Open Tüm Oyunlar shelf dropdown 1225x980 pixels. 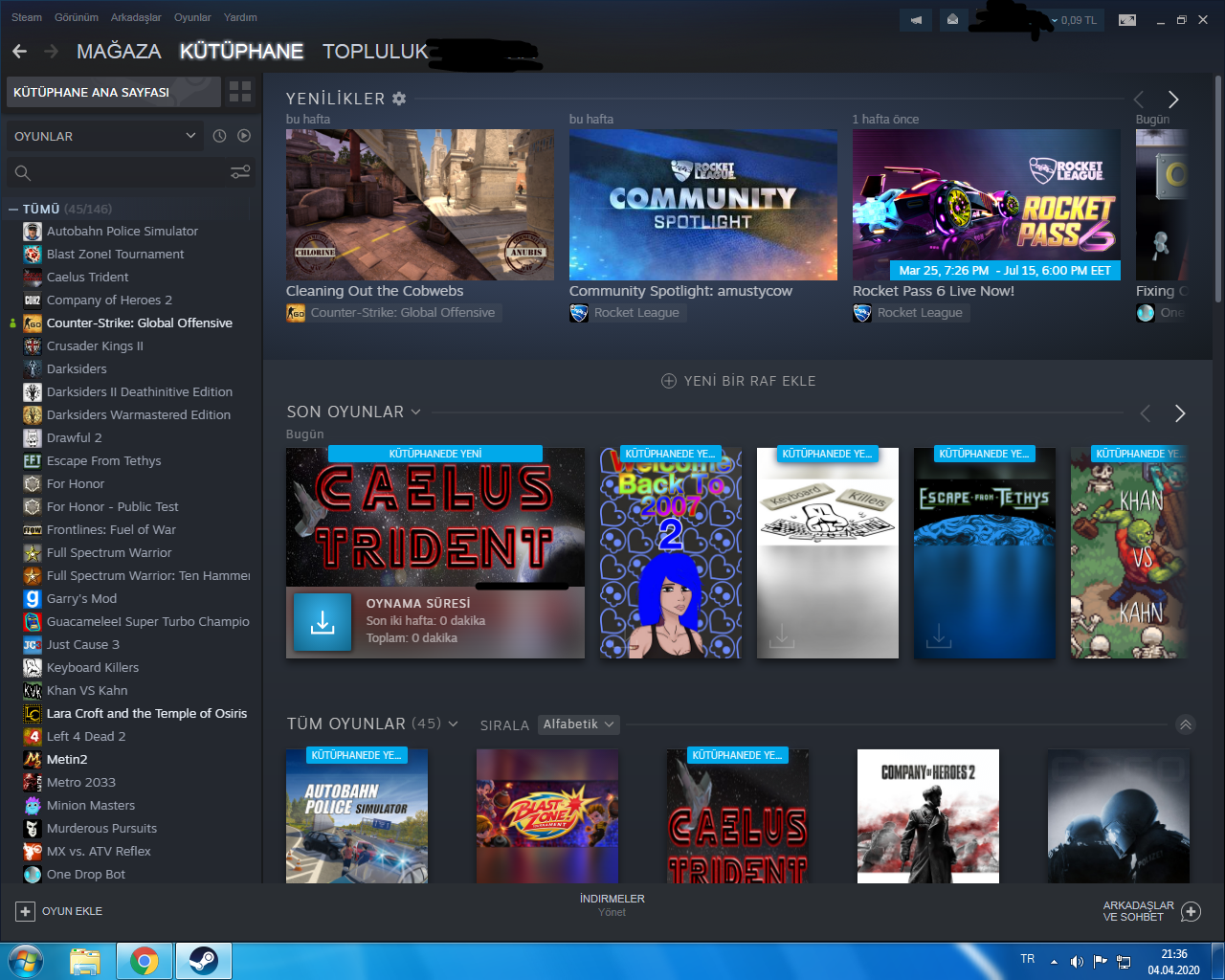click(453, 724)
